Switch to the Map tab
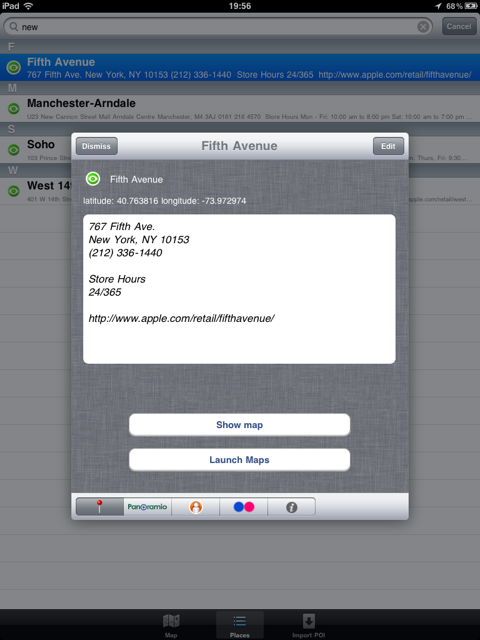This screenshot has height=640, width=480. tap(171, 625)
